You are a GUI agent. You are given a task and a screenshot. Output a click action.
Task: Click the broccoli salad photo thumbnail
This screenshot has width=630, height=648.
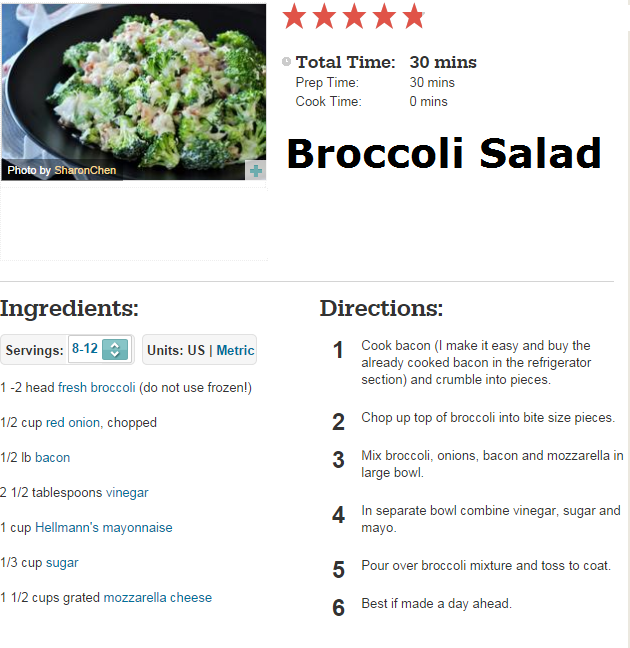pos(134,92)
